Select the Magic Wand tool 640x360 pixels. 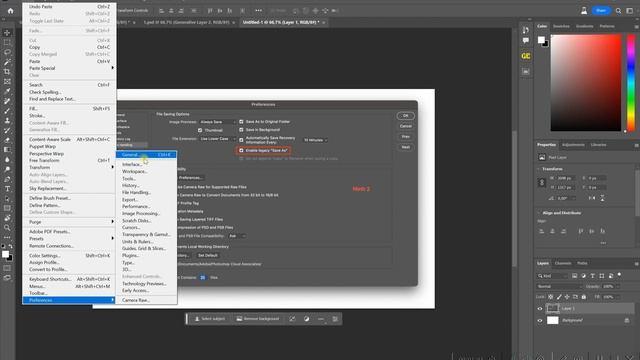coord(7,62)
